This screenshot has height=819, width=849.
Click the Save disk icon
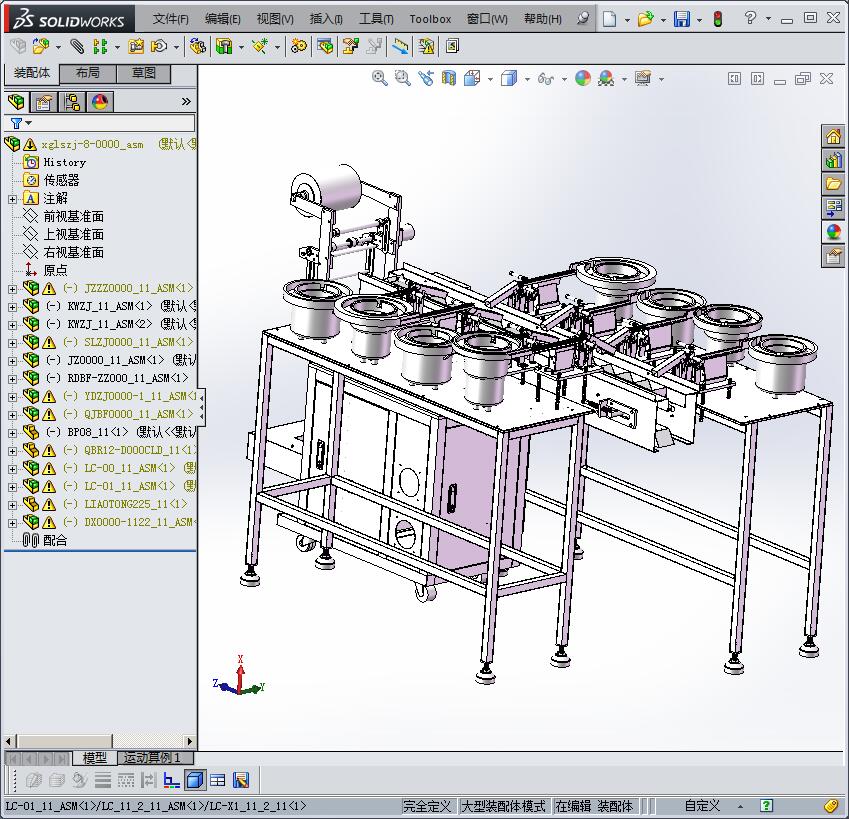coord(681,19)
